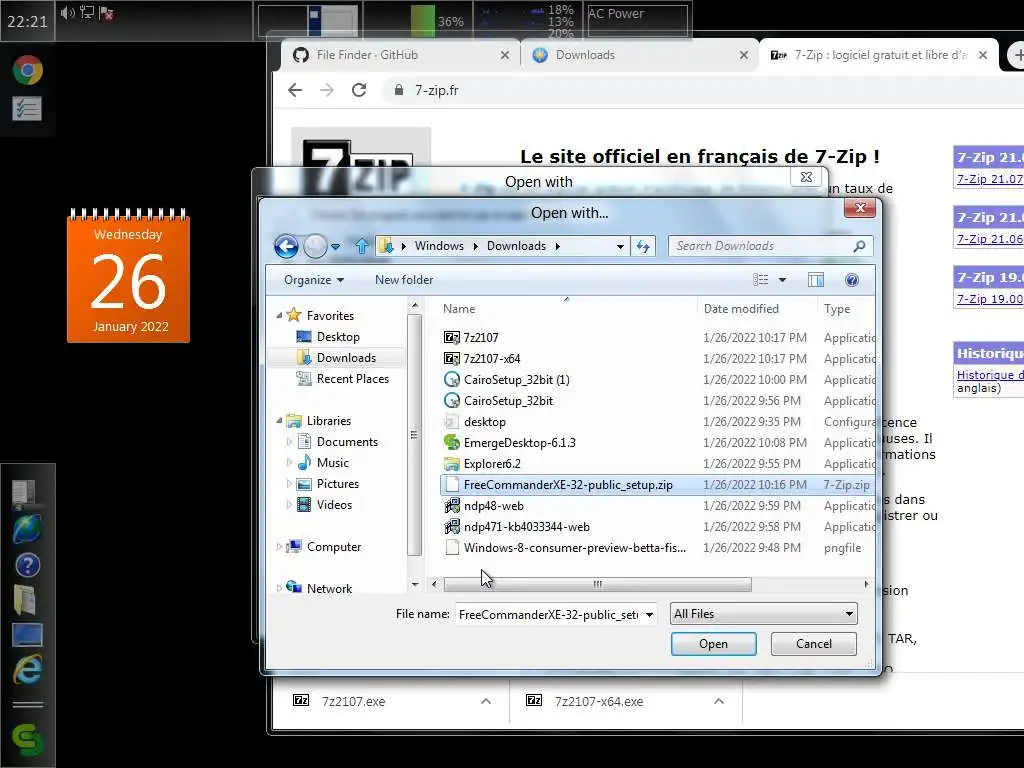The image size is (1024, 768).
Task: Click New folder button
Action: (404, 280)
